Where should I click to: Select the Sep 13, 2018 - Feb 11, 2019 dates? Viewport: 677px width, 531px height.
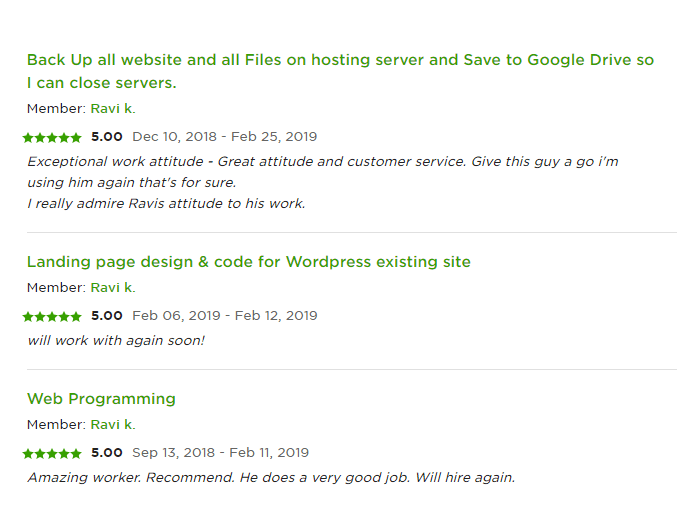click(220, 453)
